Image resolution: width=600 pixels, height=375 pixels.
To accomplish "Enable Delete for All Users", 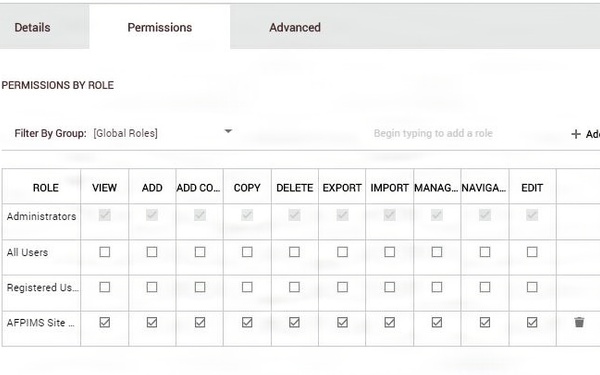I will pos(294,252).
